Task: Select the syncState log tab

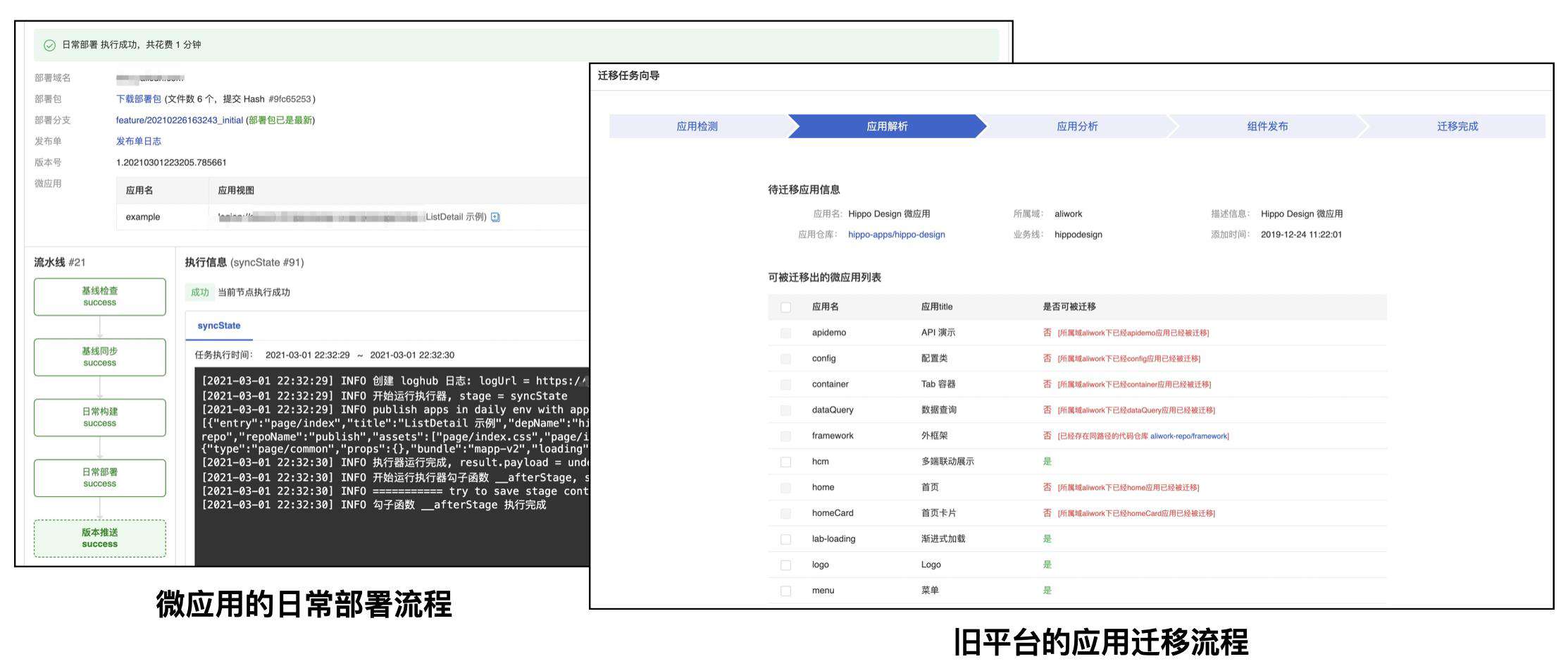Action: [219, 326]
